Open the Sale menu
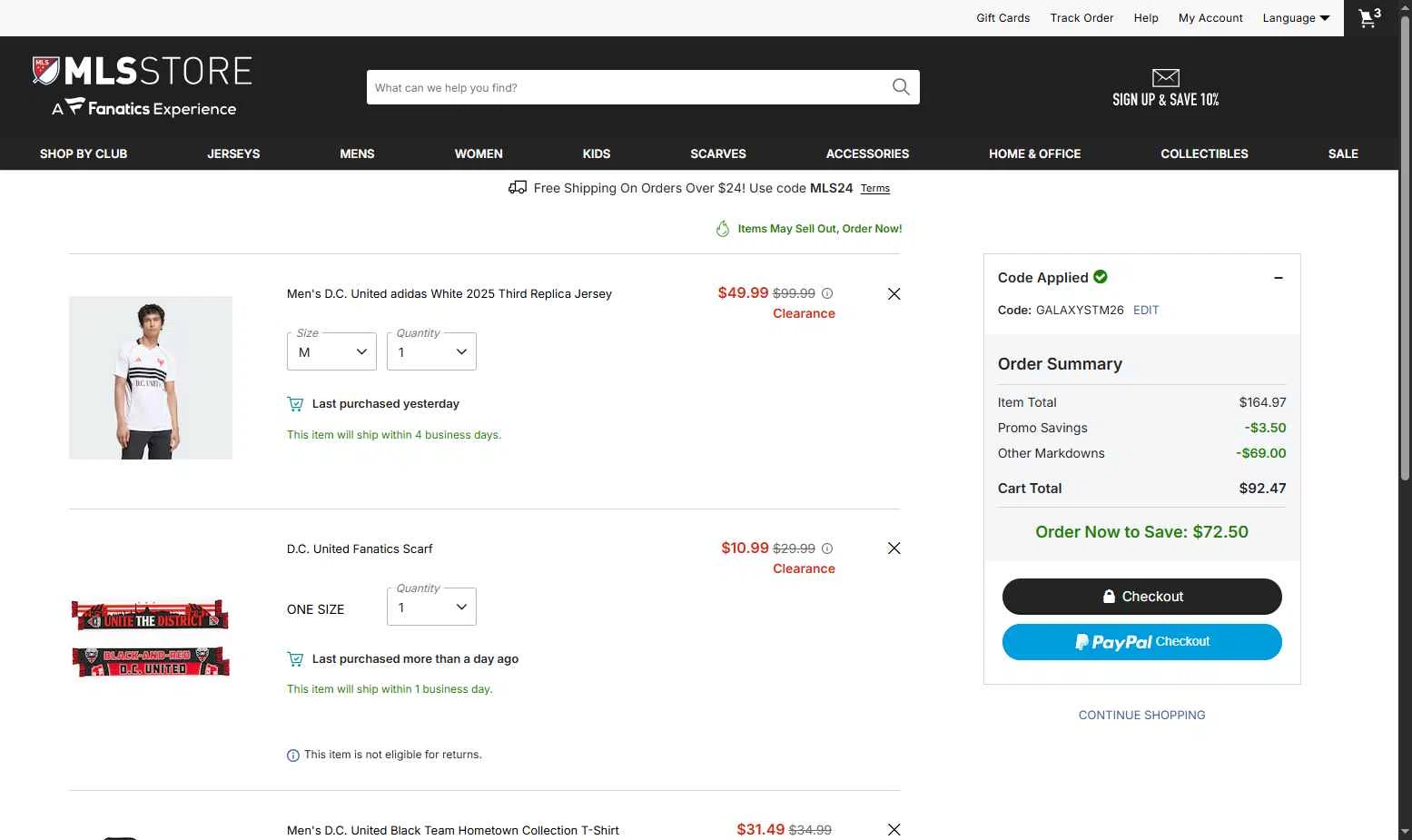This screenshot has width=1412, height=840. click(x=1343, y=153)
